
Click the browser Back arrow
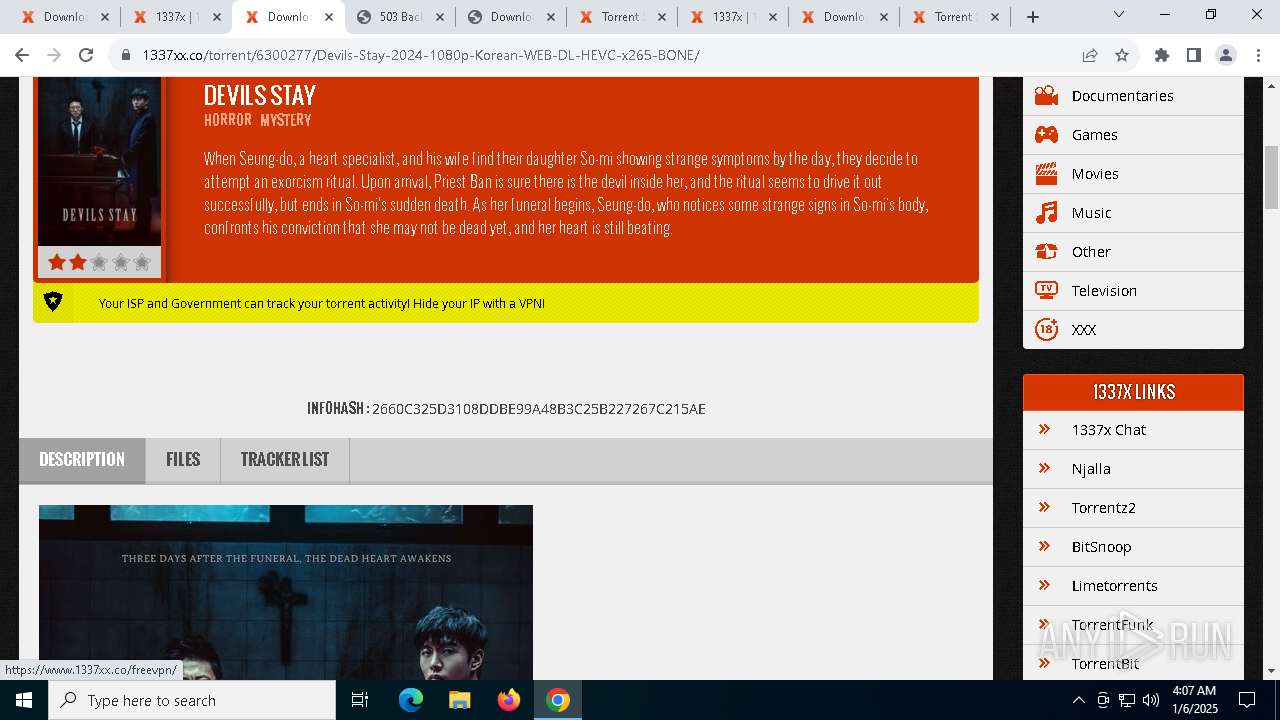point(22,55)
